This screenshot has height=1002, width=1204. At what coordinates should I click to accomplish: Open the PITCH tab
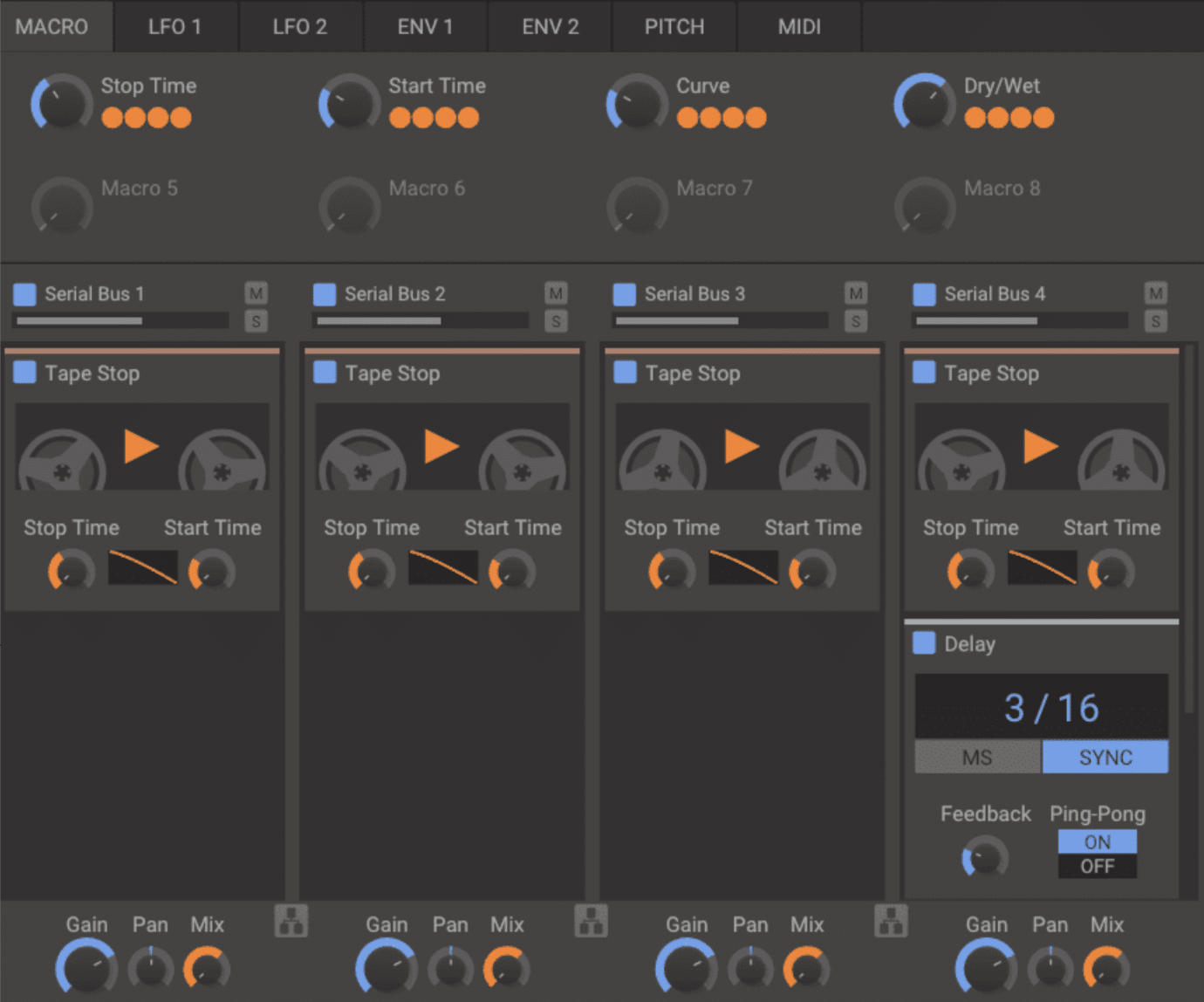coord(674,26)
